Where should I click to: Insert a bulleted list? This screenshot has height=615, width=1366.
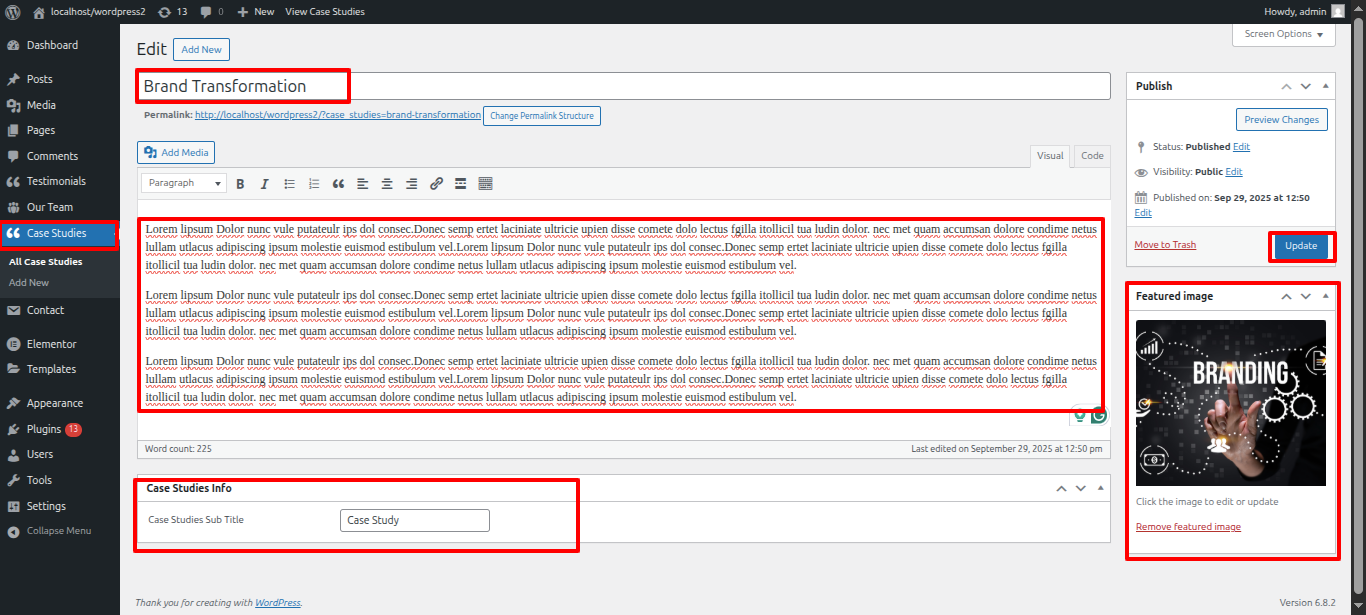click(290, 184)
